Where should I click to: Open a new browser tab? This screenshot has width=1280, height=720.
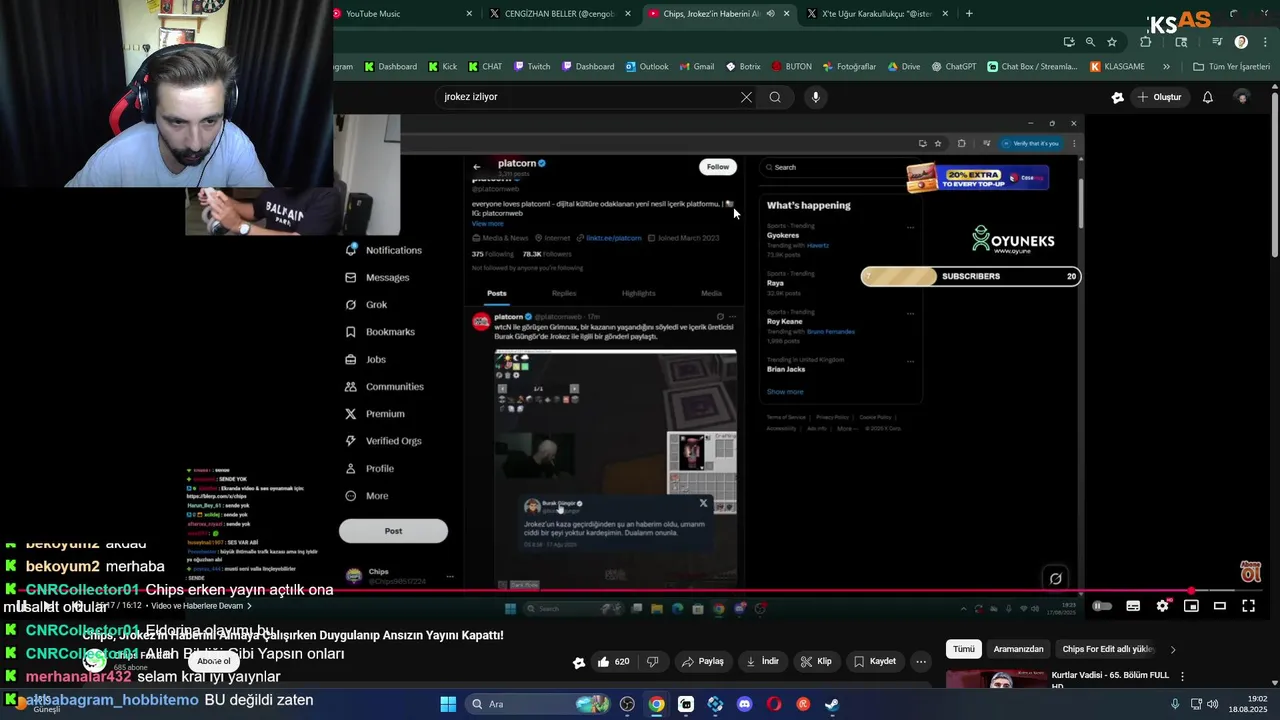pos(969,14)
